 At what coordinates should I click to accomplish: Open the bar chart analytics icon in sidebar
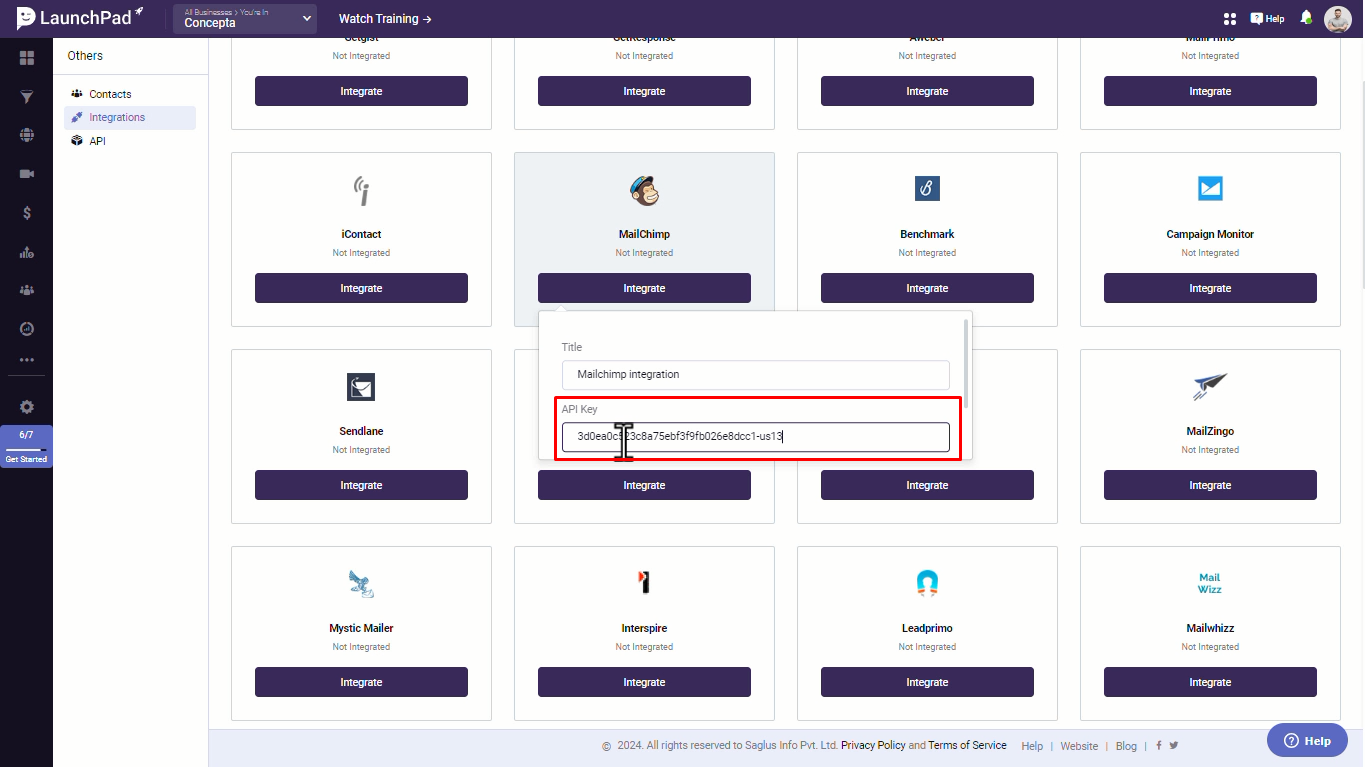pyautogui.click(x=27, y=252)
